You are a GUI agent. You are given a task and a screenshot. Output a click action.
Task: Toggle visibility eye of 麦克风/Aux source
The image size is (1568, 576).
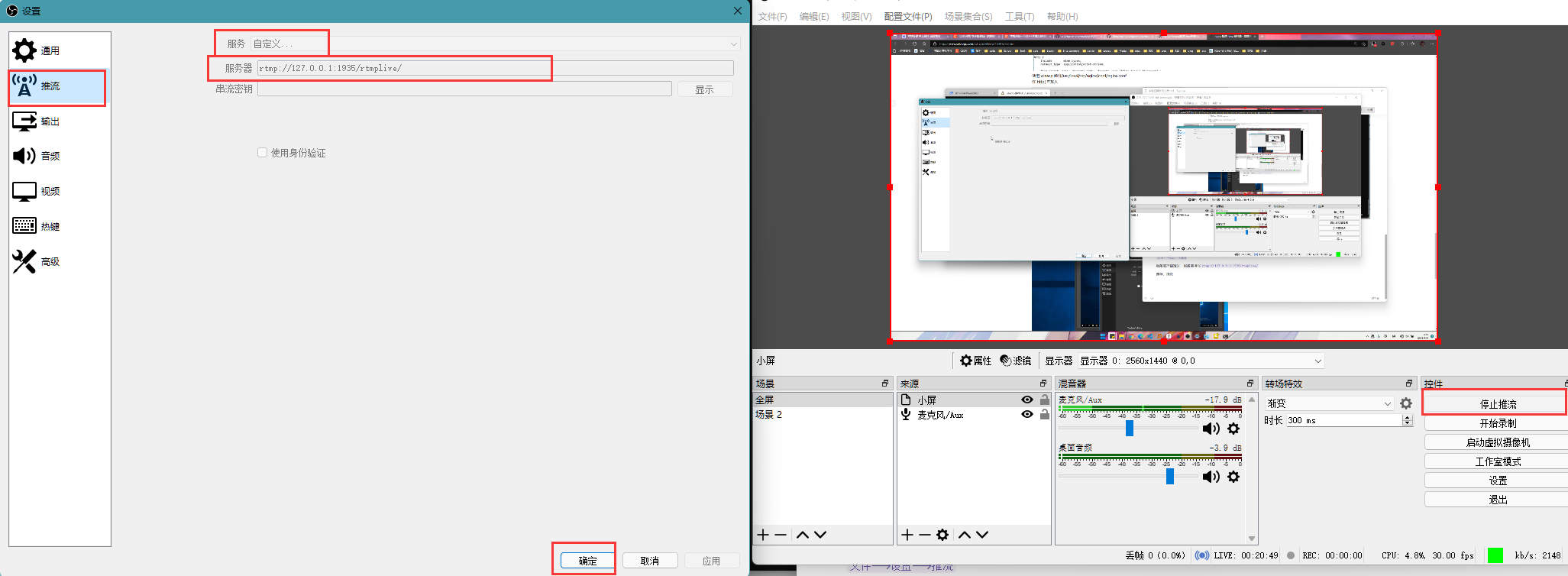pos(1027,415)
